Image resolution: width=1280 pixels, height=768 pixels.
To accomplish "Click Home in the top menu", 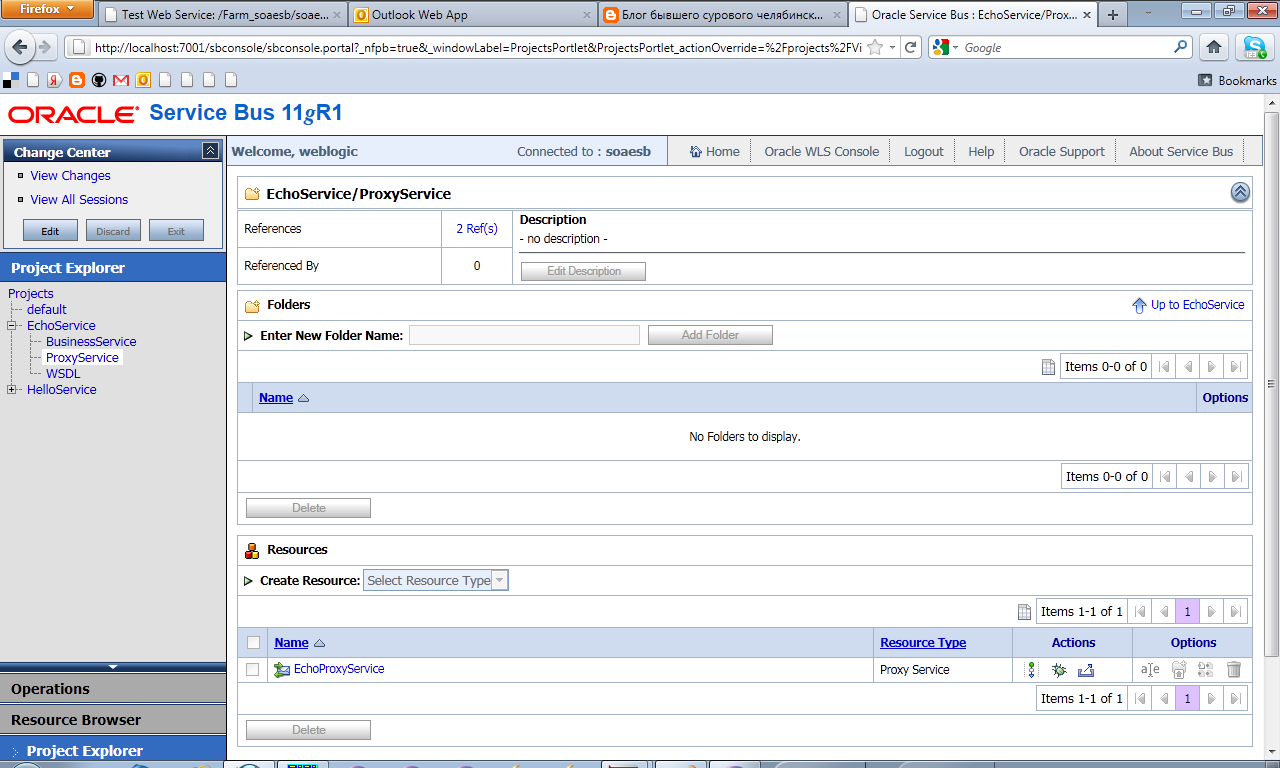I will pos(714,152).
